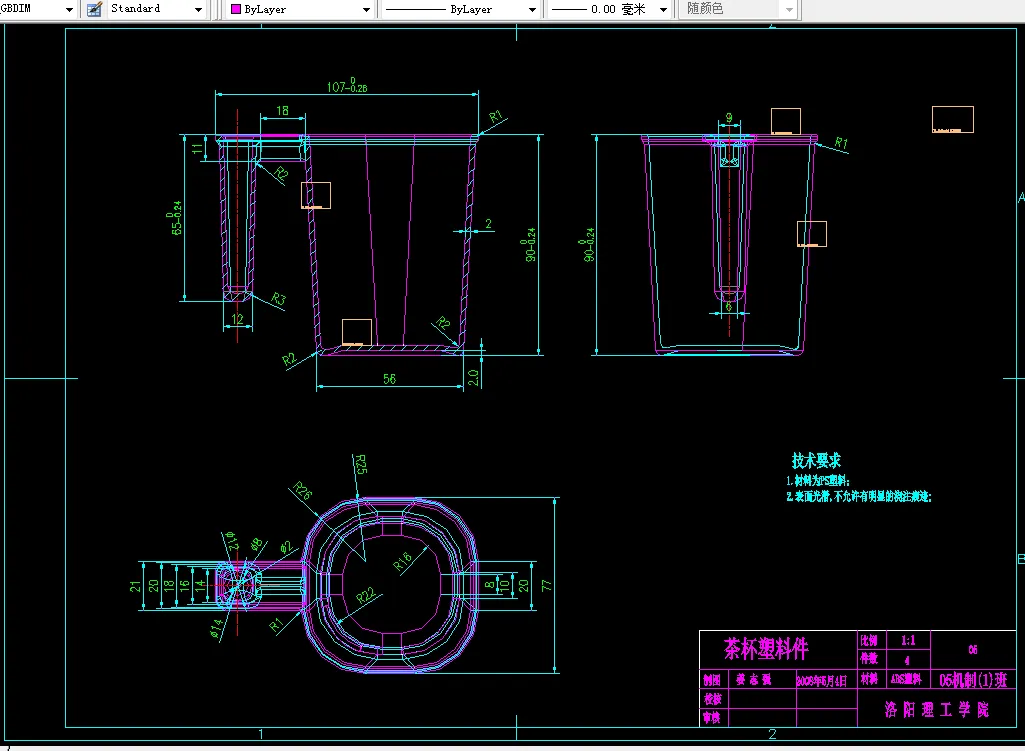Select the 12 dimension below the handle
1025x751 pixels.
click(237, 319)
